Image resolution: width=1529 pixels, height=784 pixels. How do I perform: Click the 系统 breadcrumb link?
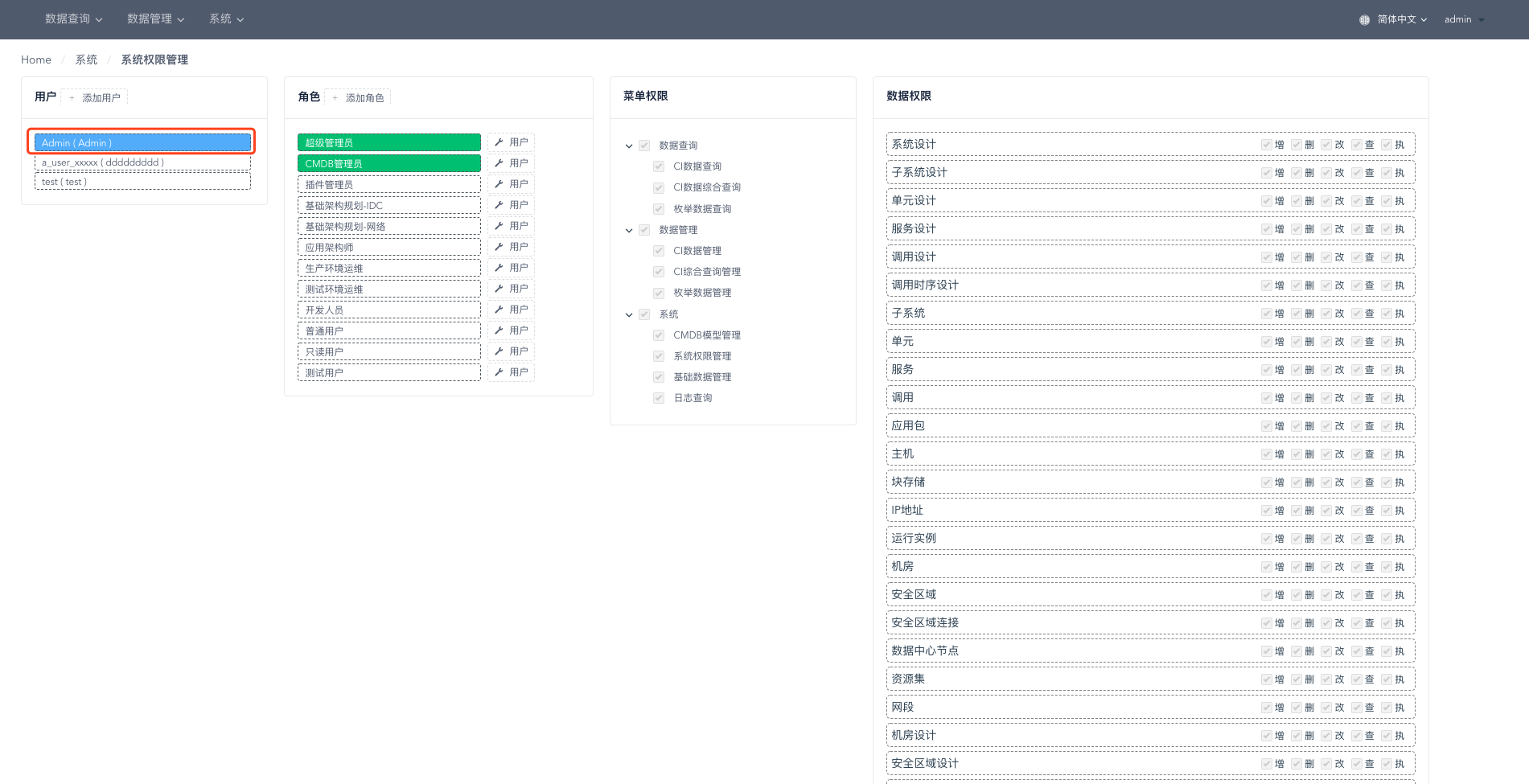click(86, 60)
